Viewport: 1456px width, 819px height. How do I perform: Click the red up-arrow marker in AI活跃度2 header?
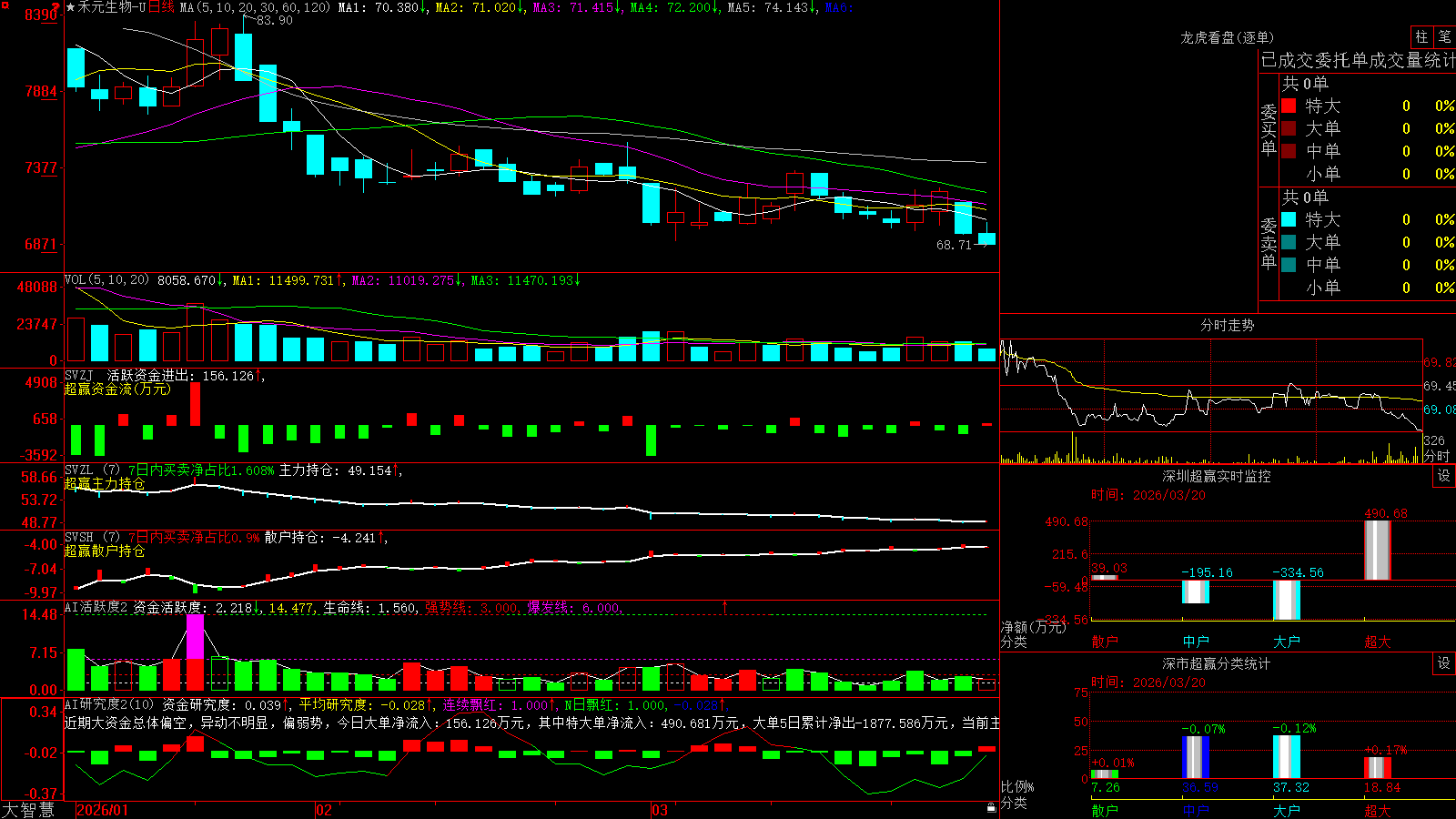coord(725,606)
